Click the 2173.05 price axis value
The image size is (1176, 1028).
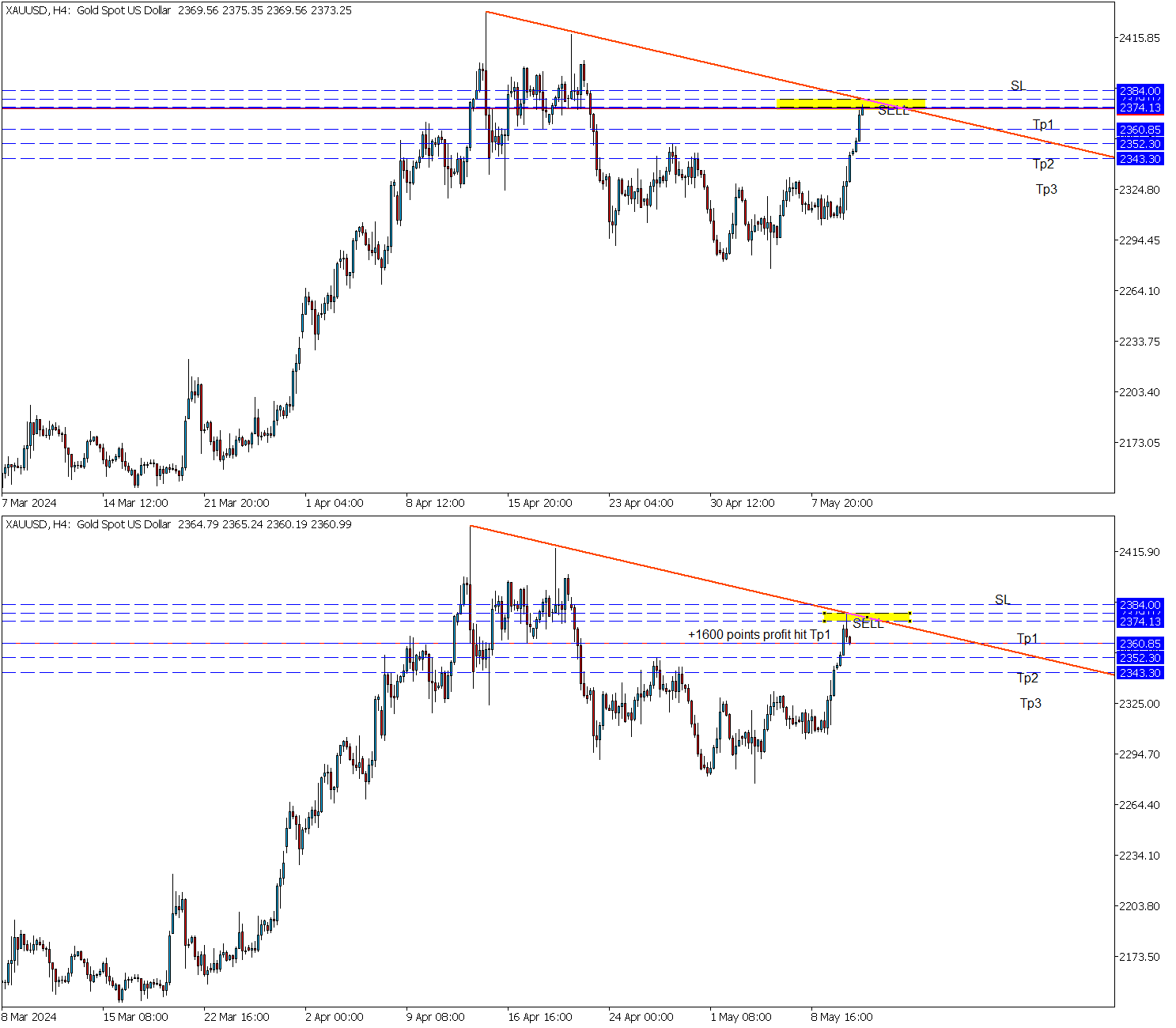click(1140, 443)
